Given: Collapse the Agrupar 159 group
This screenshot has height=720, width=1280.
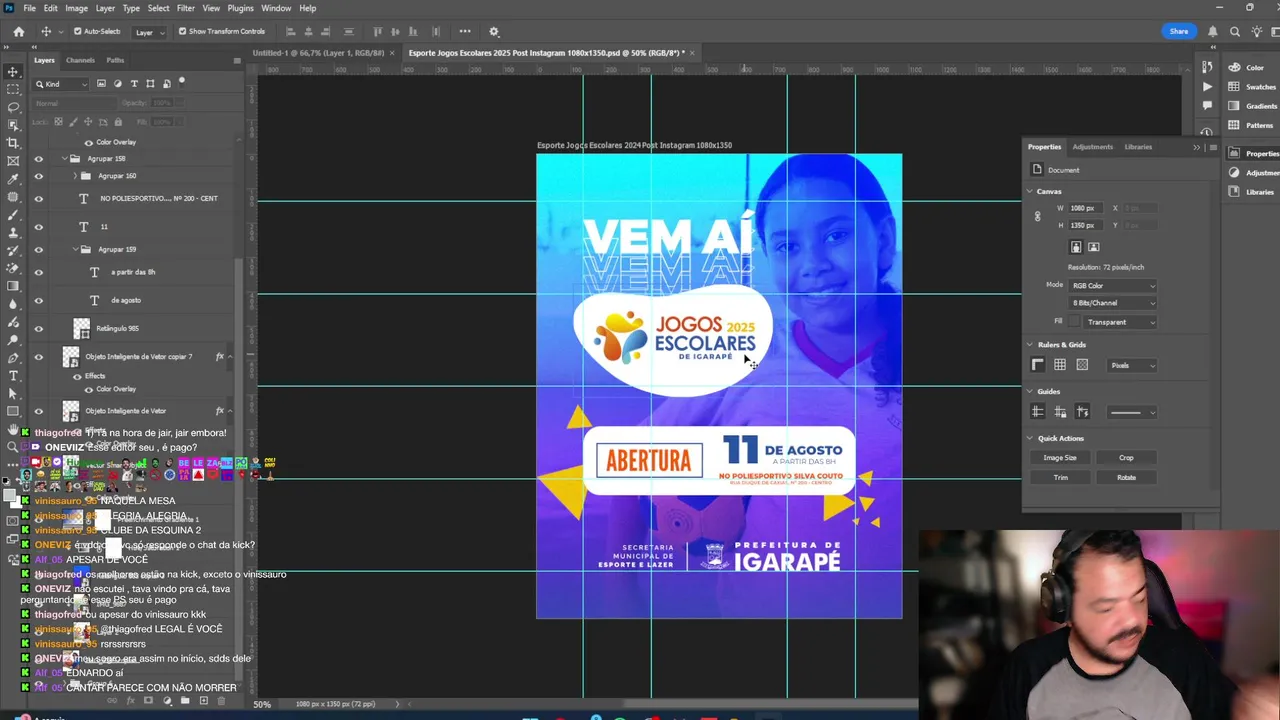Looking at the screenshot, I should [75, 249].
